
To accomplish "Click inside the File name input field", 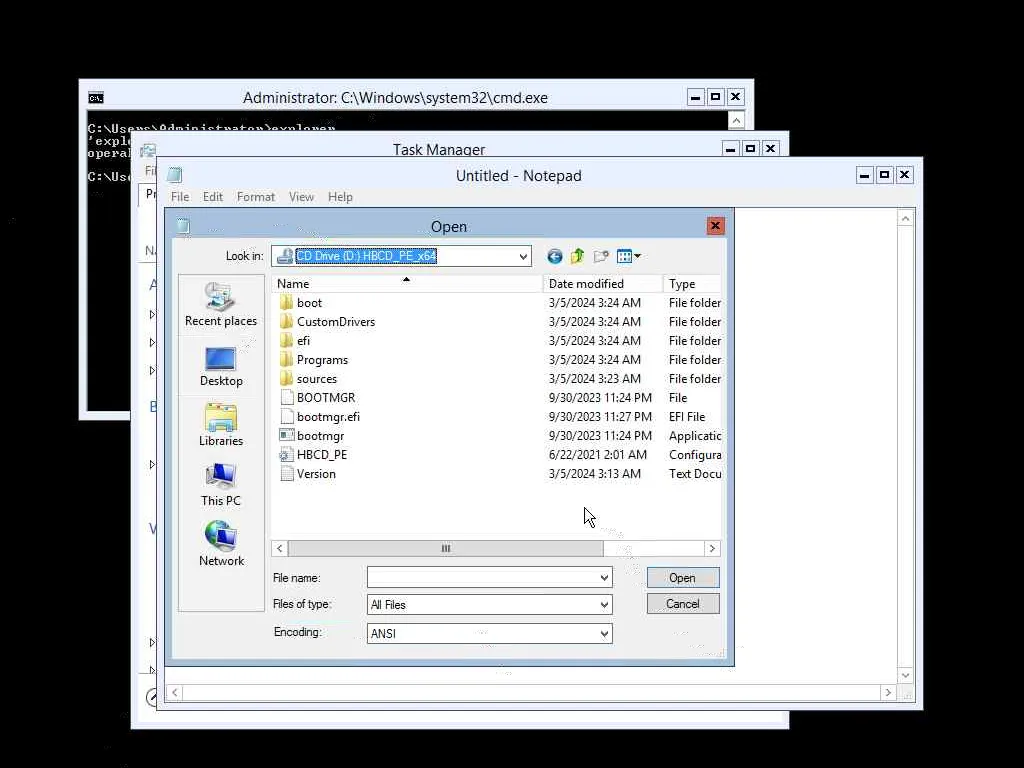I will tap(482, 578).
